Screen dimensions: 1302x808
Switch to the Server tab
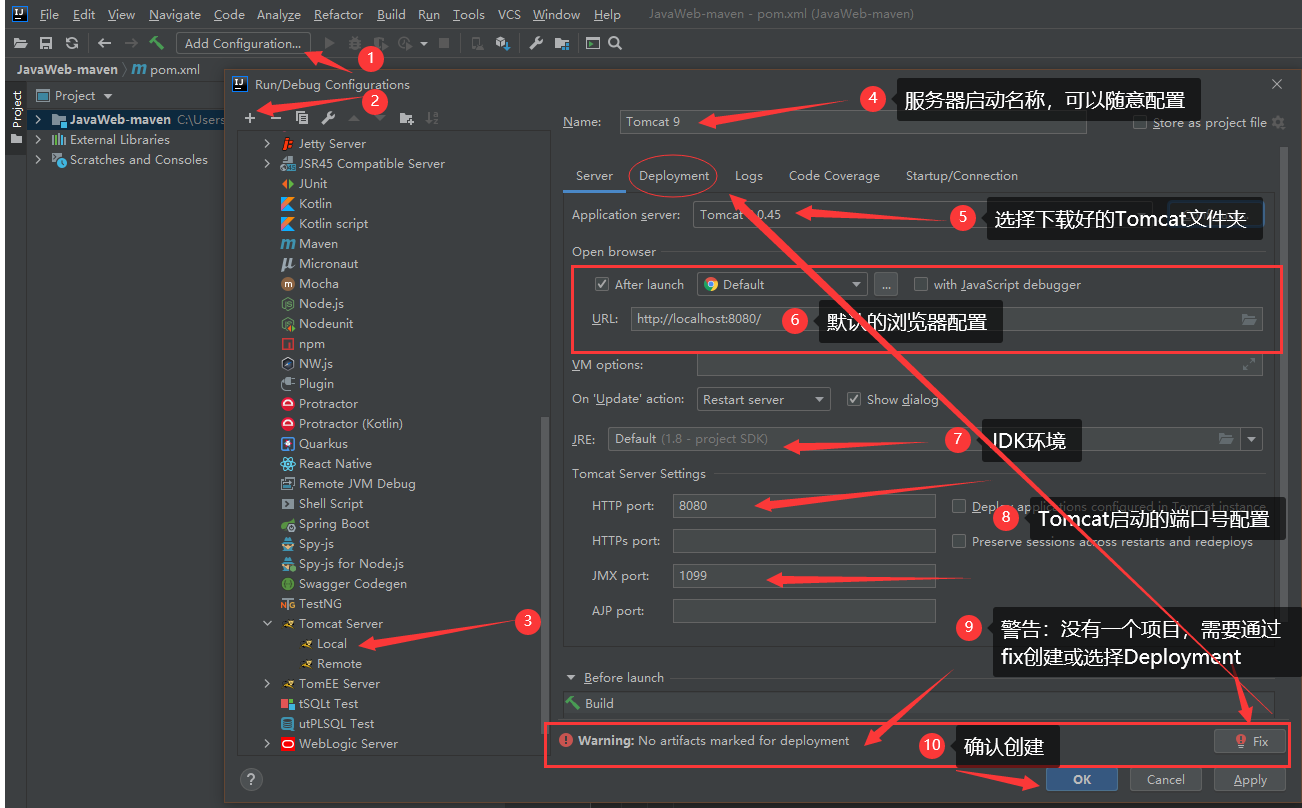click(x=594, y=176)
